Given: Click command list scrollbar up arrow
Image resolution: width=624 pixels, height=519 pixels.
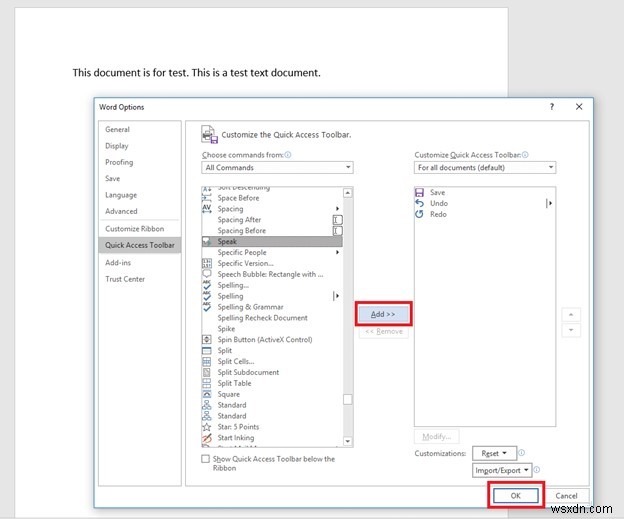Looking at the screenshot, I should coord(347,193).
